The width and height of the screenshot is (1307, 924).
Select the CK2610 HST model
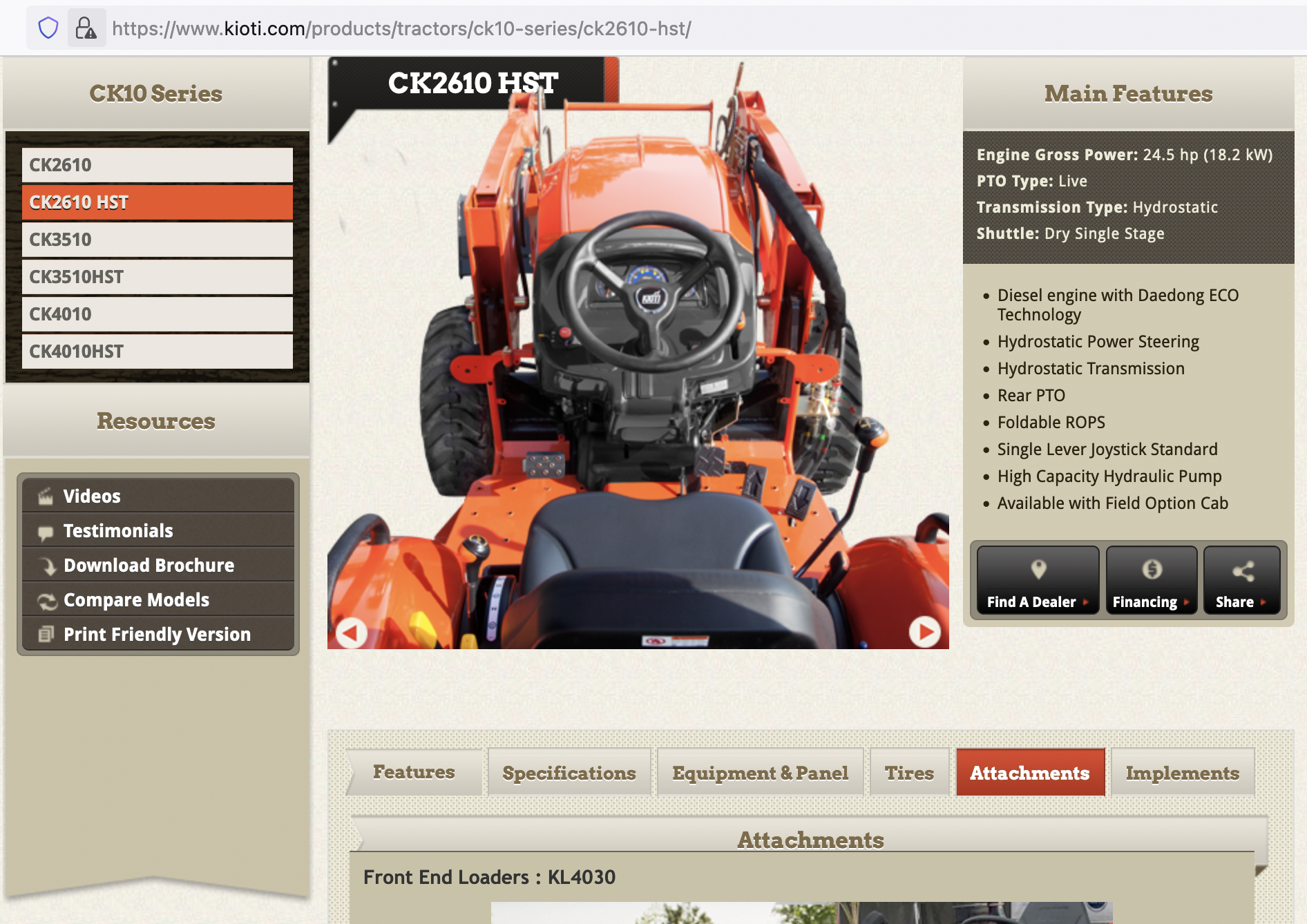[158, 202]
